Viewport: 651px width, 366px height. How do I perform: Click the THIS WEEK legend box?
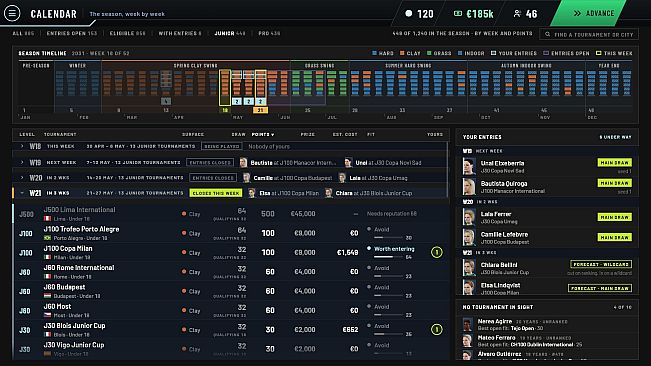pos(599,53)
